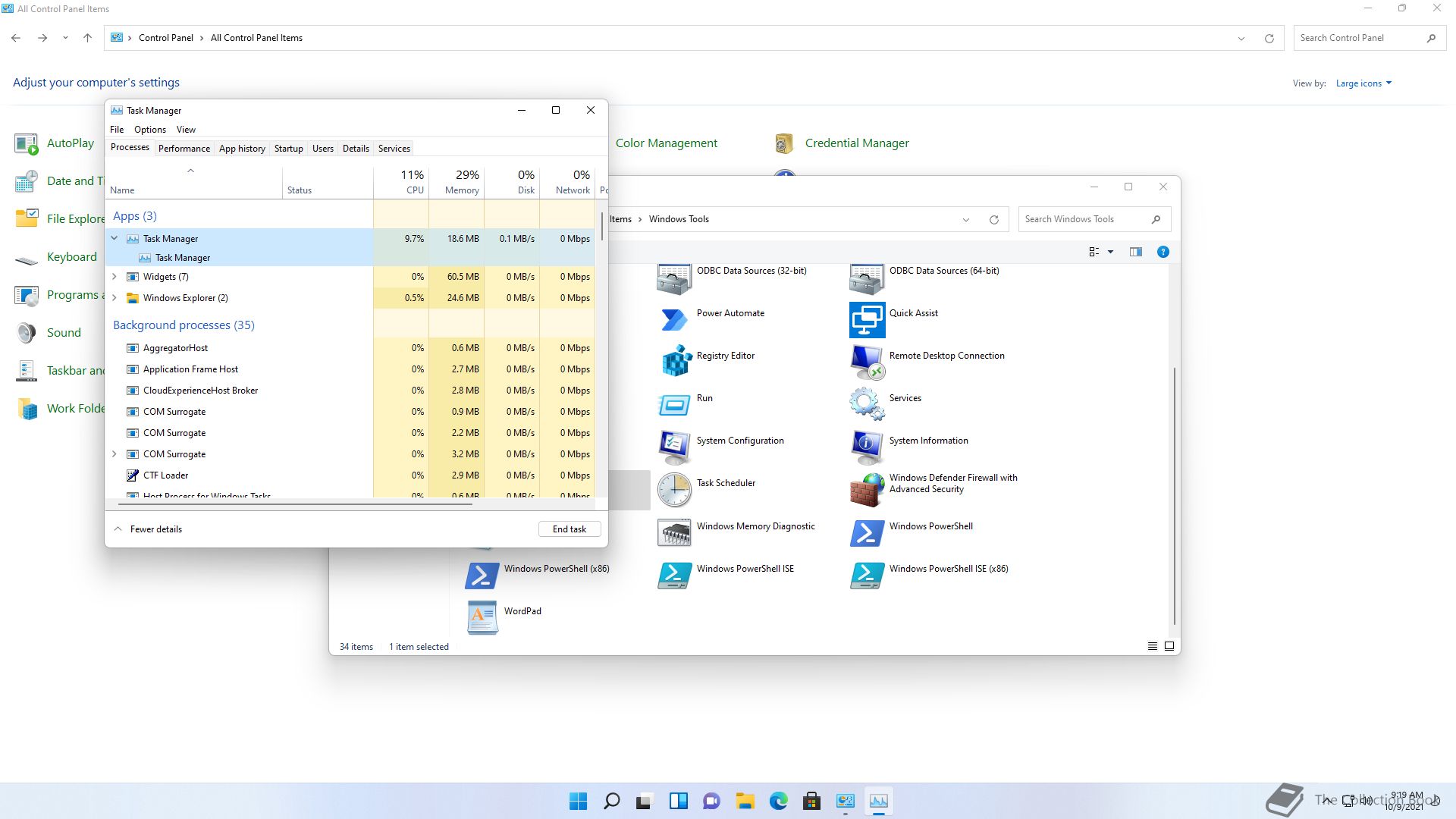Click the Windows Tools vertical scrollbar
The height and width of the screenshot is (819, 1456).
coord(1175,497)
